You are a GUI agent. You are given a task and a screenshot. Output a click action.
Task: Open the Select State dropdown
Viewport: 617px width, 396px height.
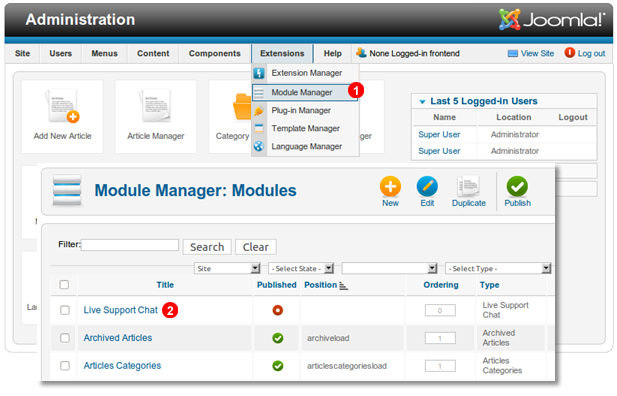tap(301, 268)
